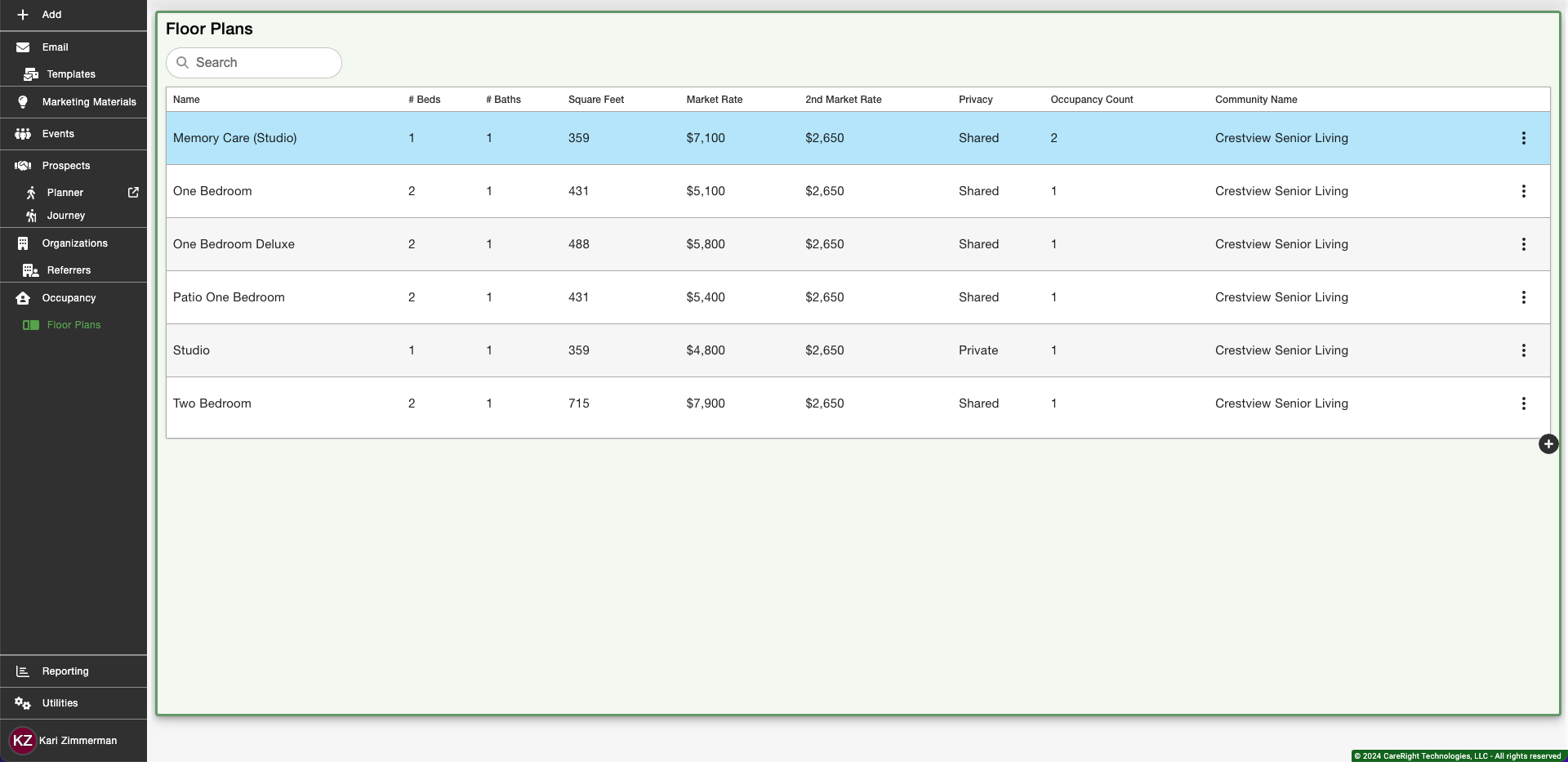Go to Templates in the sidebar

coord(70,74)
